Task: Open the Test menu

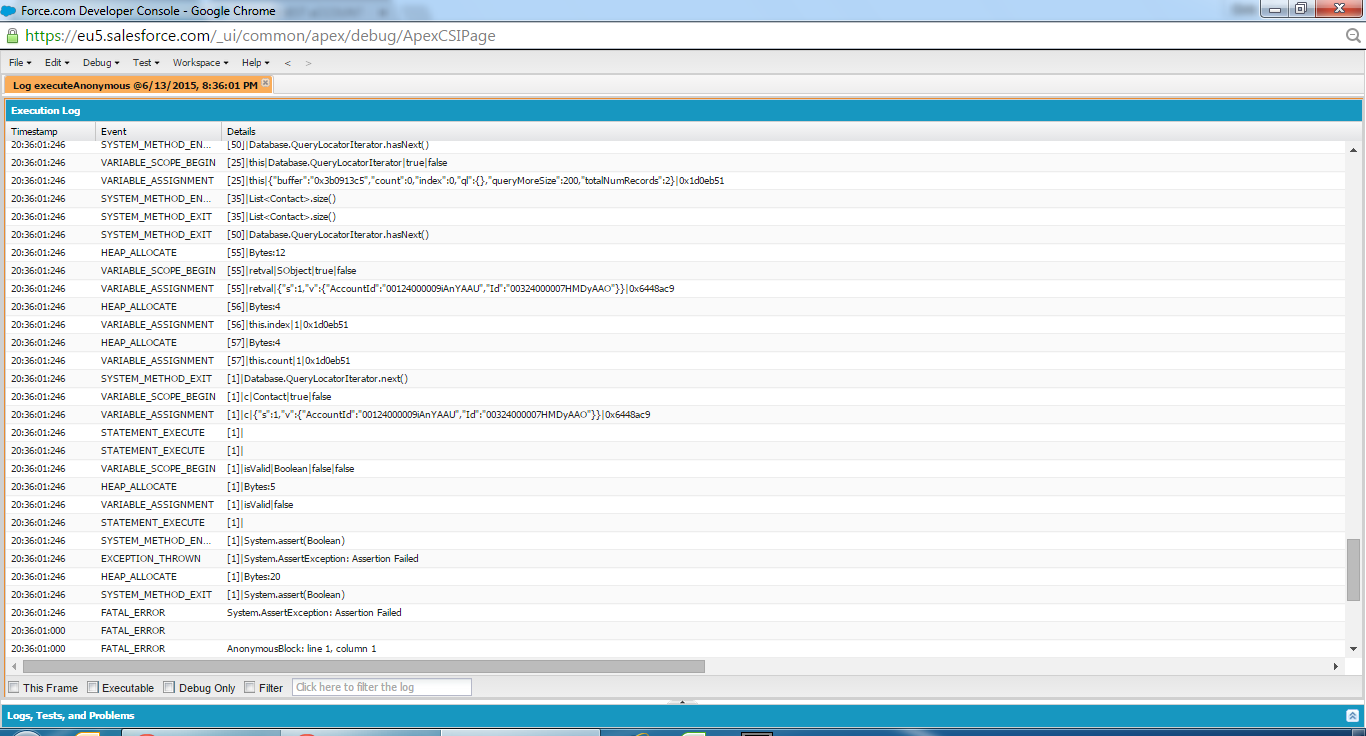Action: coord(146,63)
